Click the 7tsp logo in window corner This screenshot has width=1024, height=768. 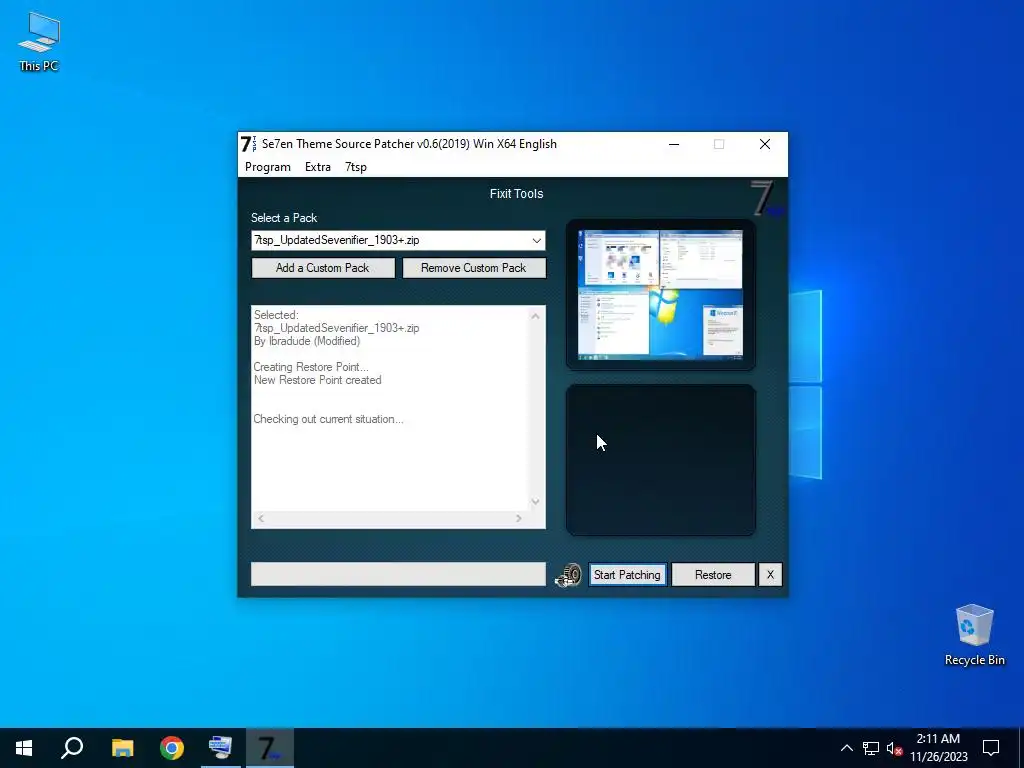click(766, 199)
